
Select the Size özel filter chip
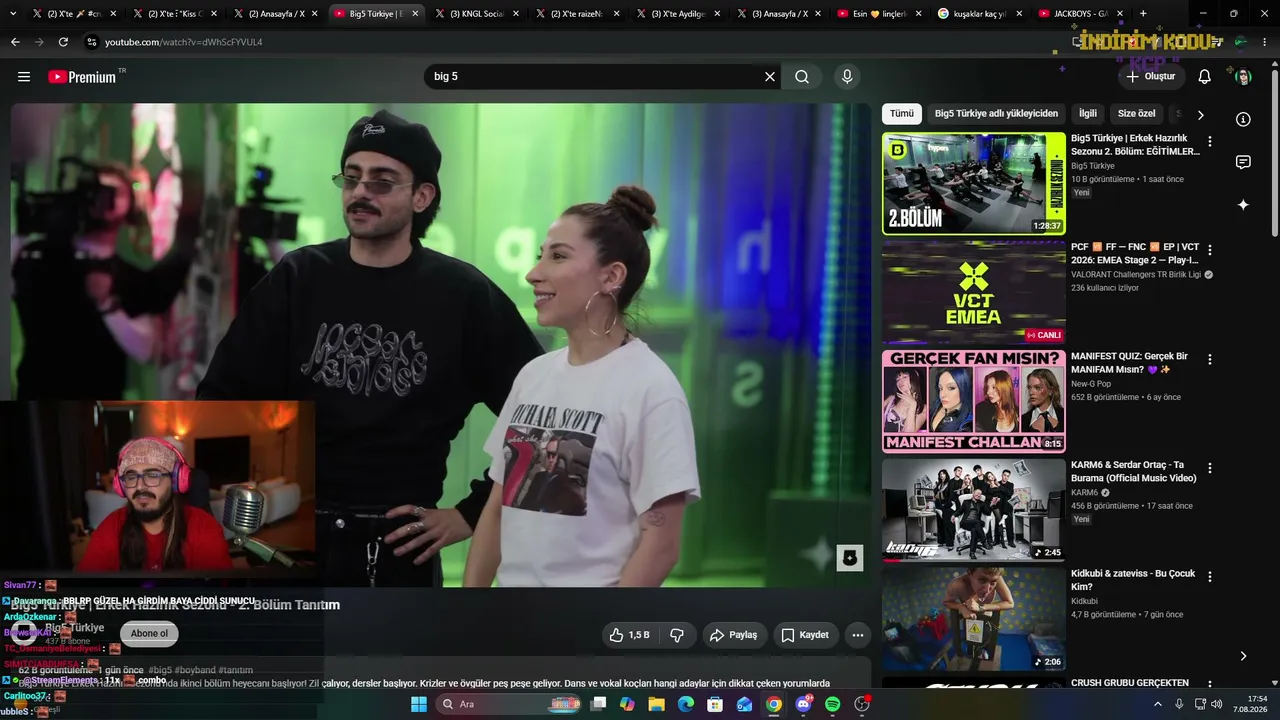1136,114
